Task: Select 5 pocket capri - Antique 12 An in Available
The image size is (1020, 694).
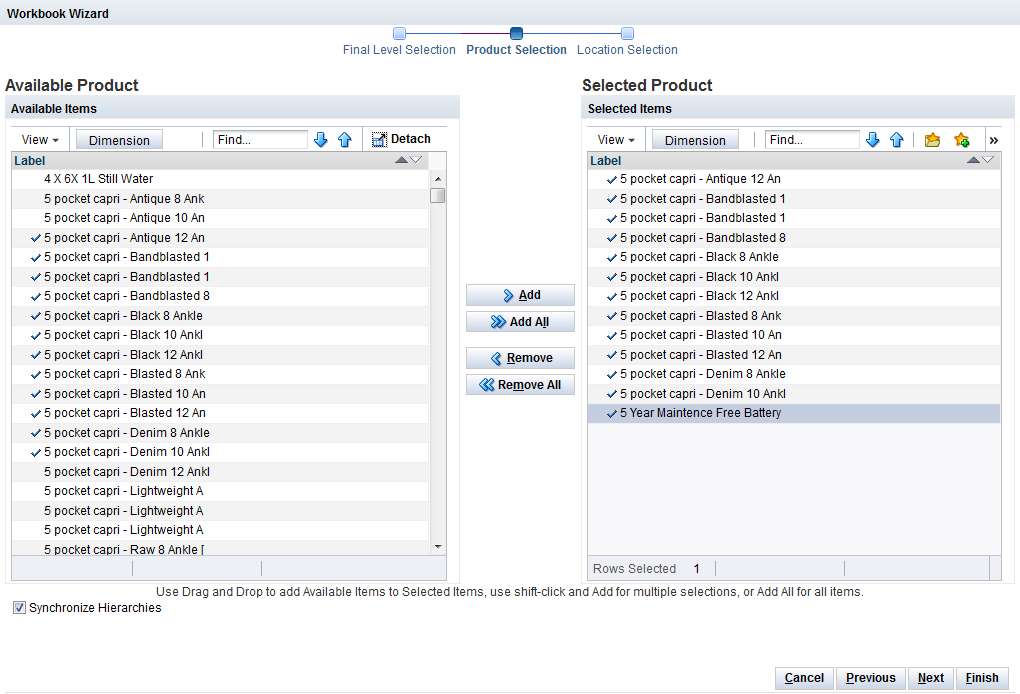Action: (x=220, y=237)
